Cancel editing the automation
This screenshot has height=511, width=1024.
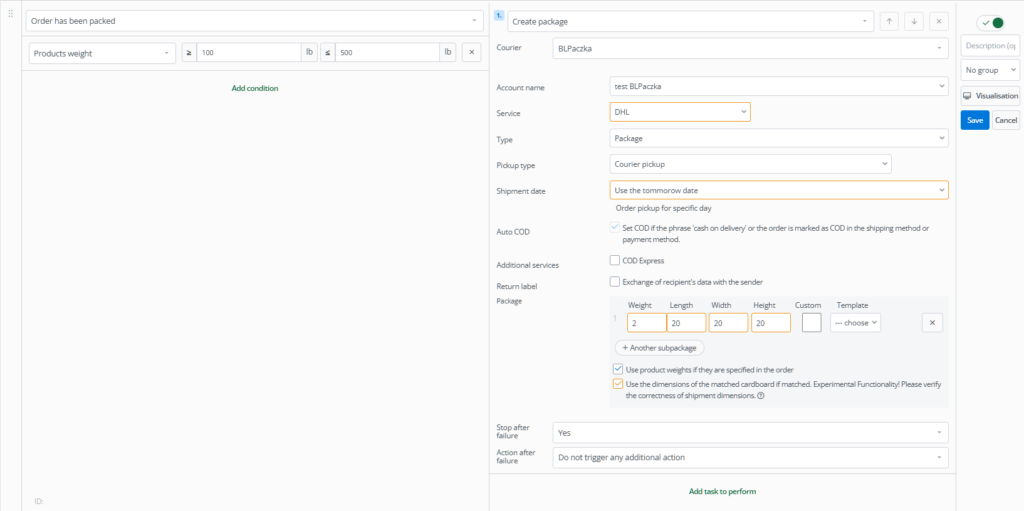tap(1006, 120)
